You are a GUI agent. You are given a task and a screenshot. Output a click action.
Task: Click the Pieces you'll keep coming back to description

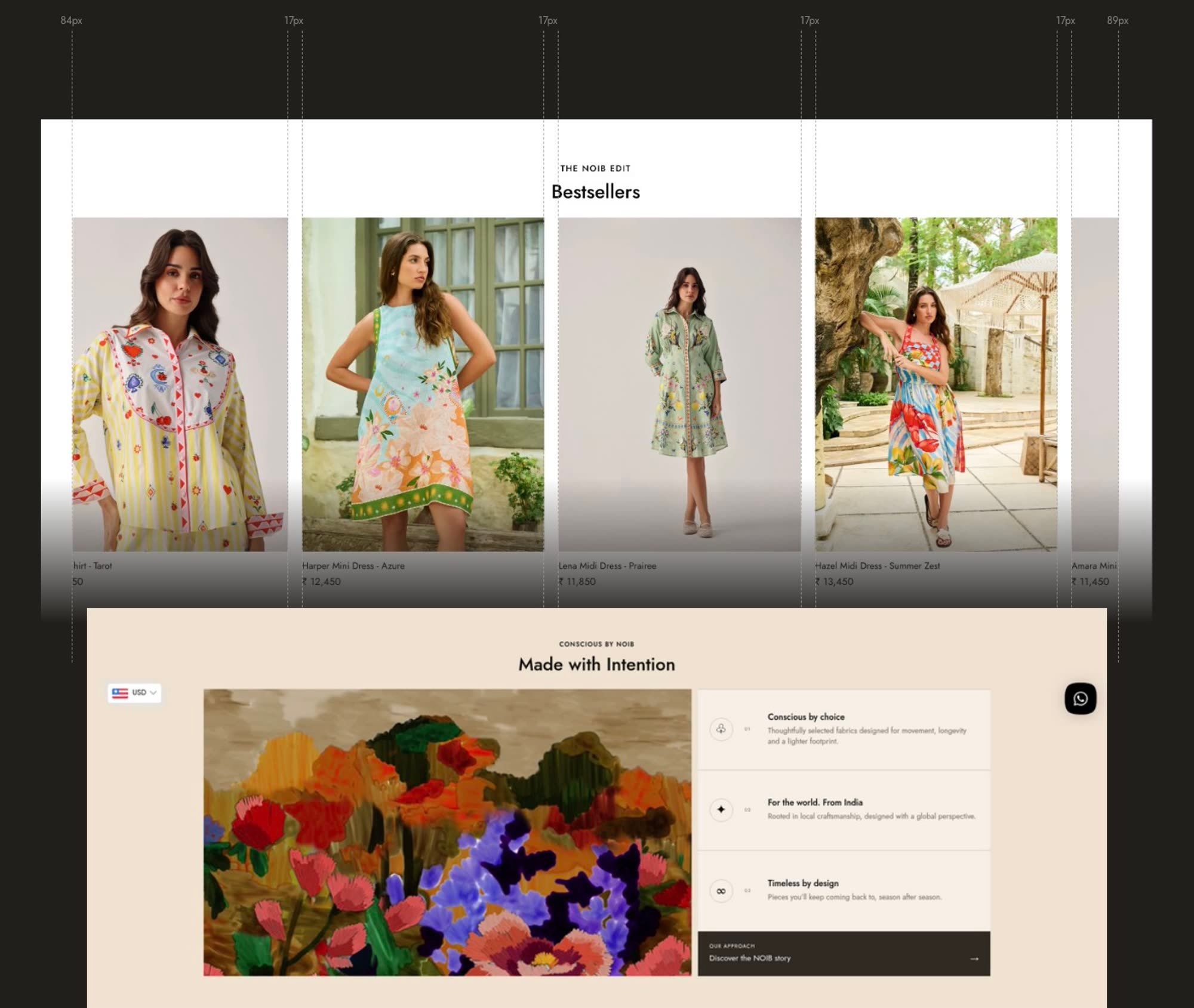pyautogui.click(x=854, y=897)
